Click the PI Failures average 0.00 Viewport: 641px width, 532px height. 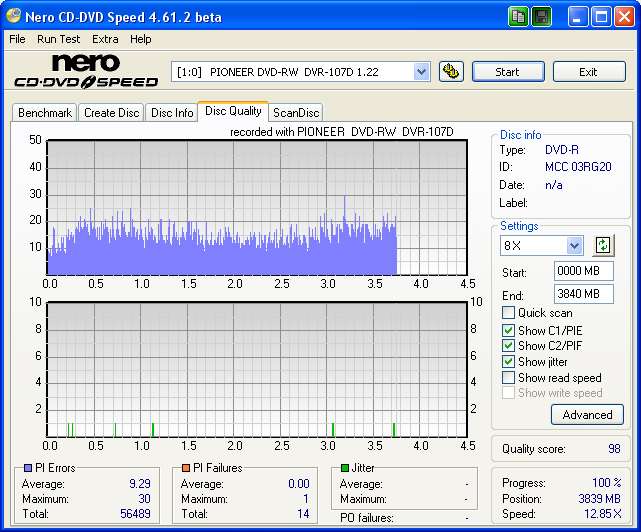pyautogui.click(x=299, y=484)
